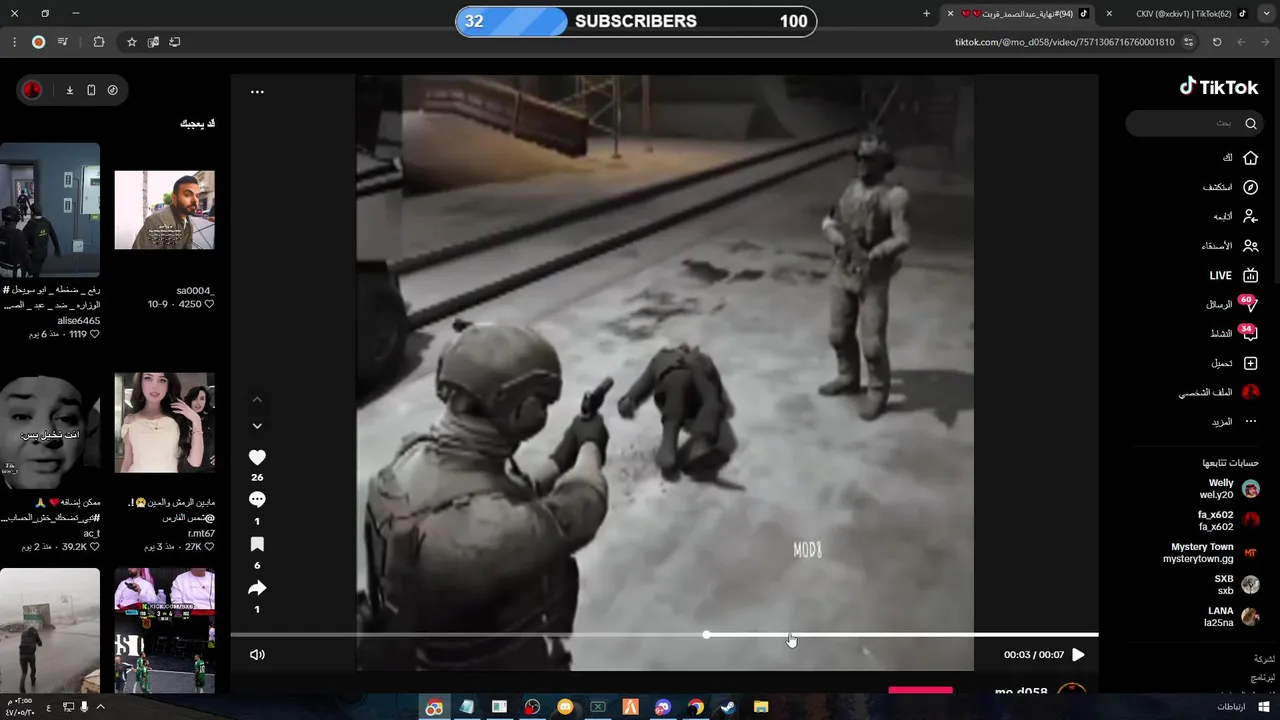The height and width of the screenshot is (720, 1280).
Task: Open File Explorer from the taskbar
Action: (x=760, y=707)
